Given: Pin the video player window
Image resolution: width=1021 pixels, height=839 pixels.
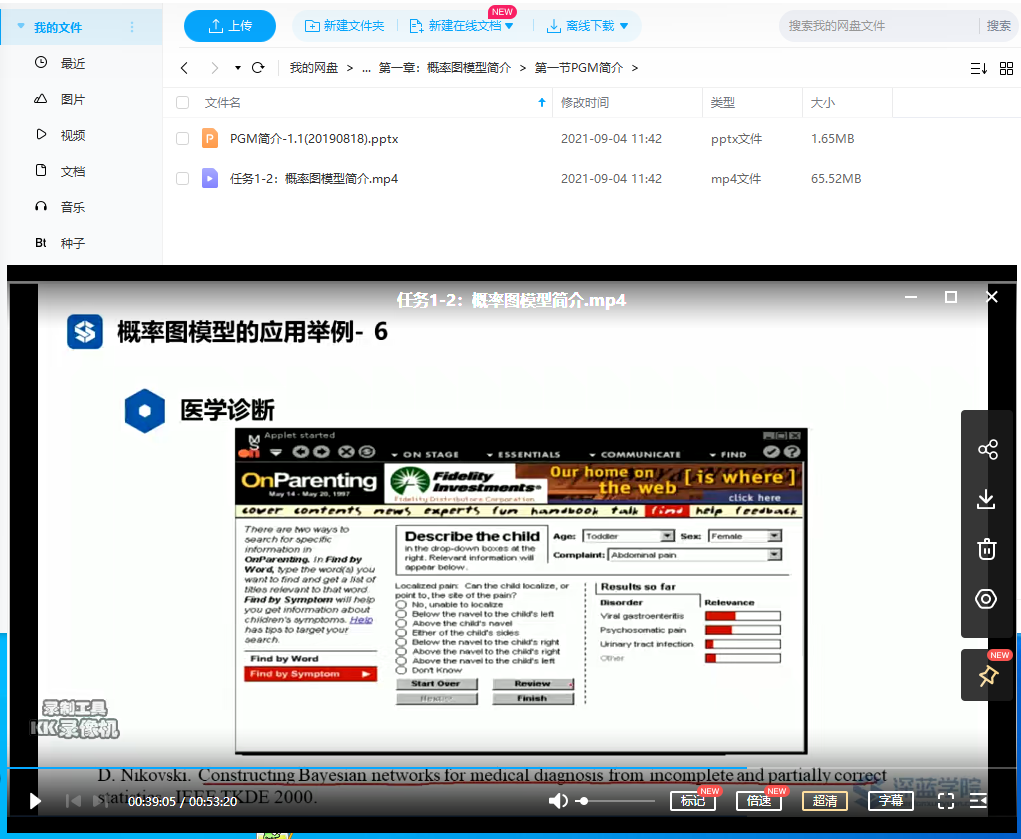Looking at the screenshot, I should 988,675.
